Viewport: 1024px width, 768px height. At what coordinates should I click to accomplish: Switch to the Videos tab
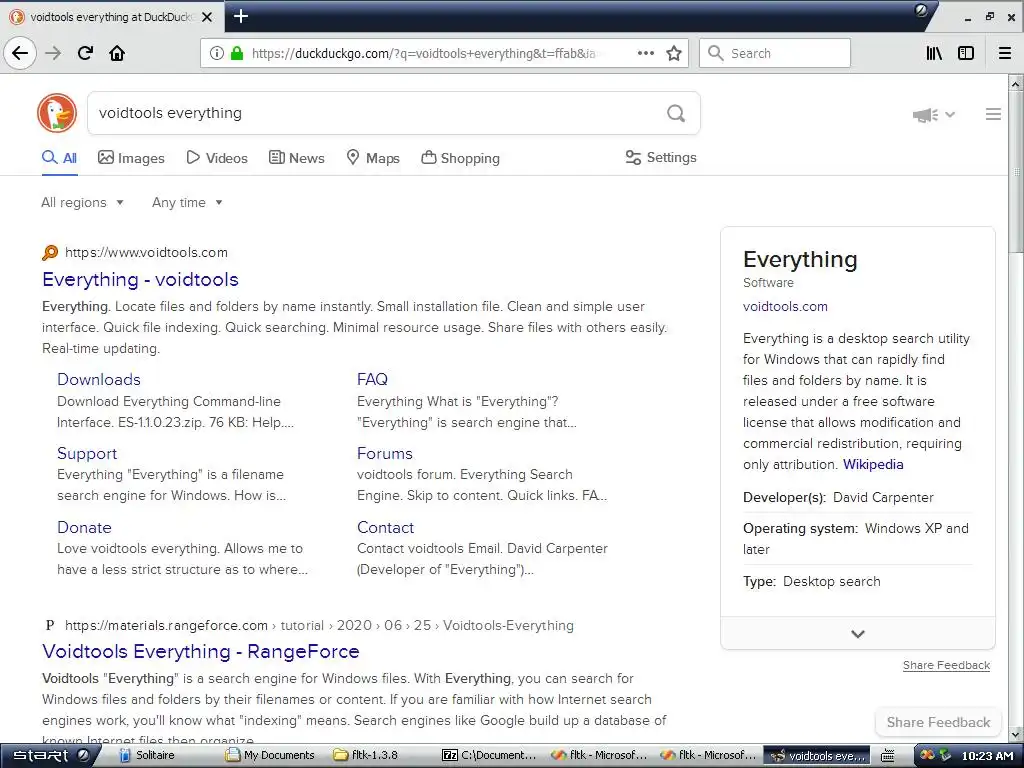click(x=217, y=158)
